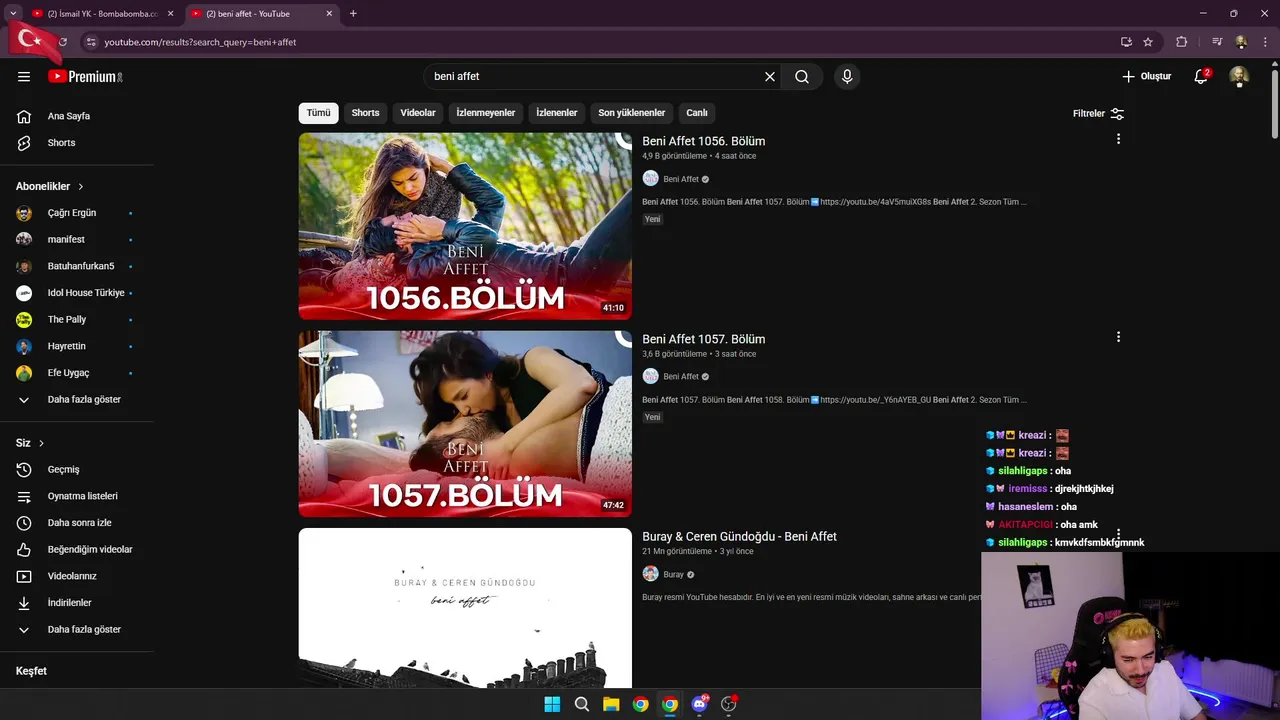Open the Beni Affet 1056. Bölüm thumbnail
The height and width of the screenshot is (720, 1280).
coord(465,226)
